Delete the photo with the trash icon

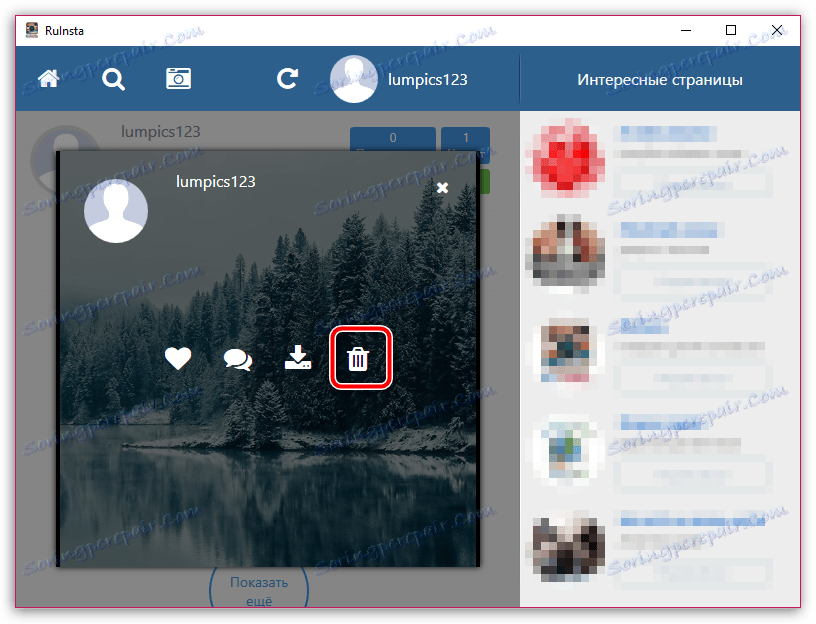[x=358, y=359]
